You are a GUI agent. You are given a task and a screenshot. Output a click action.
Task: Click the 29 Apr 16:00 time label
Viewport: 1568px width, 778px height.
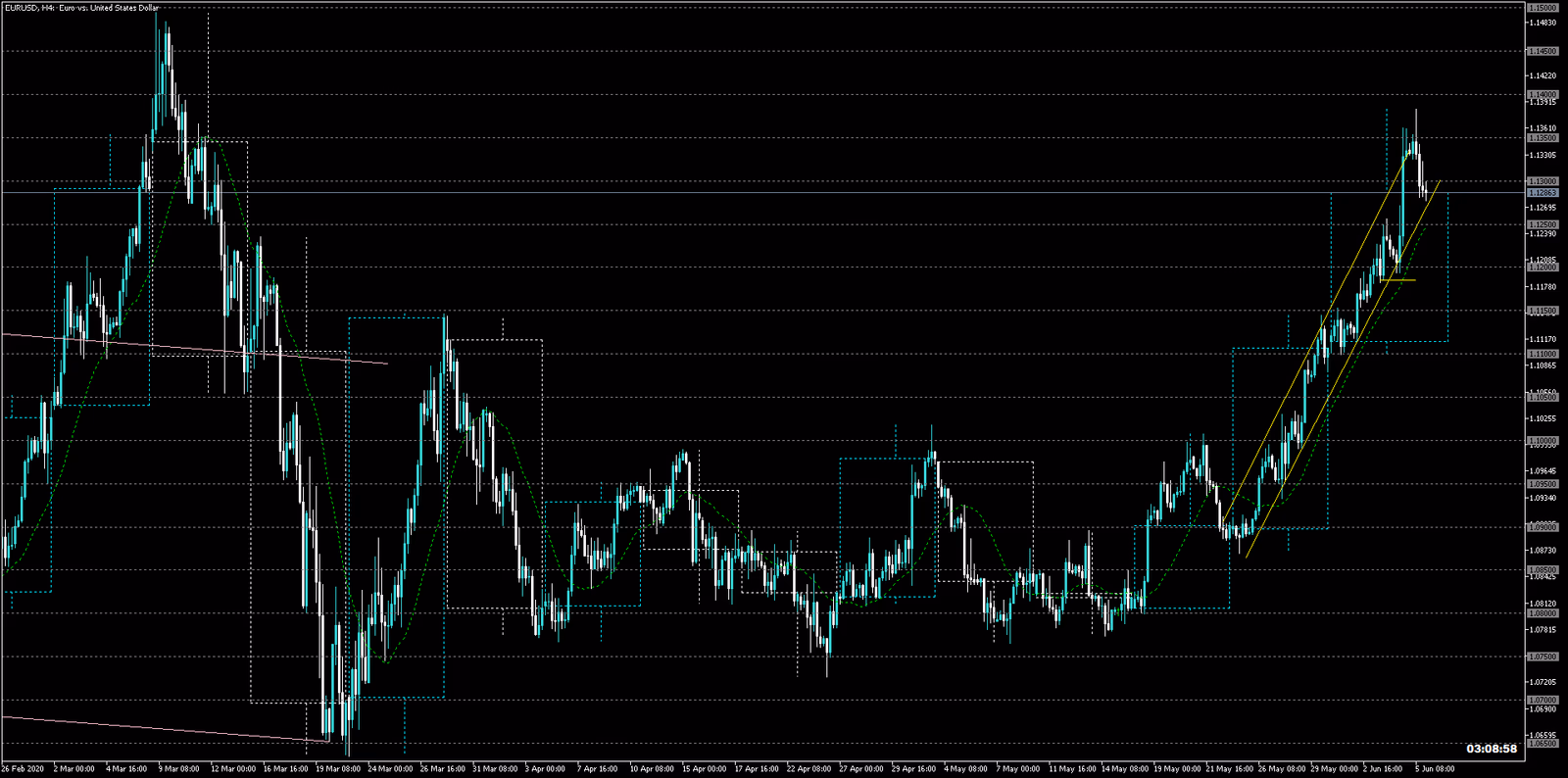(913, 769)
